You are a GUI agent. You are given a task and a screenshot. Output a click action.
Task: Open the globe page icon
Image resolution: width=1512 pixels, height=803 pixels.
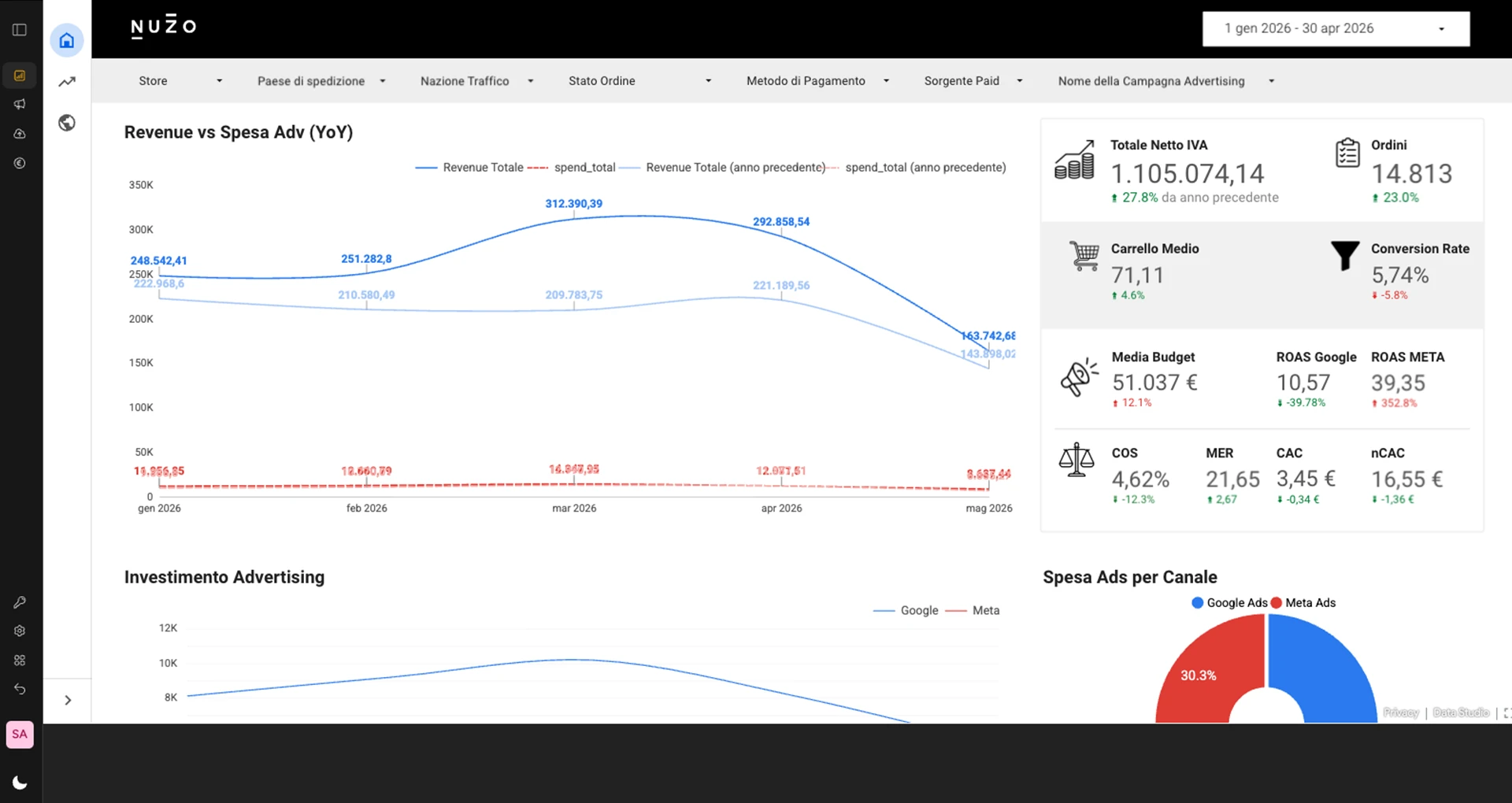(67, 123)
